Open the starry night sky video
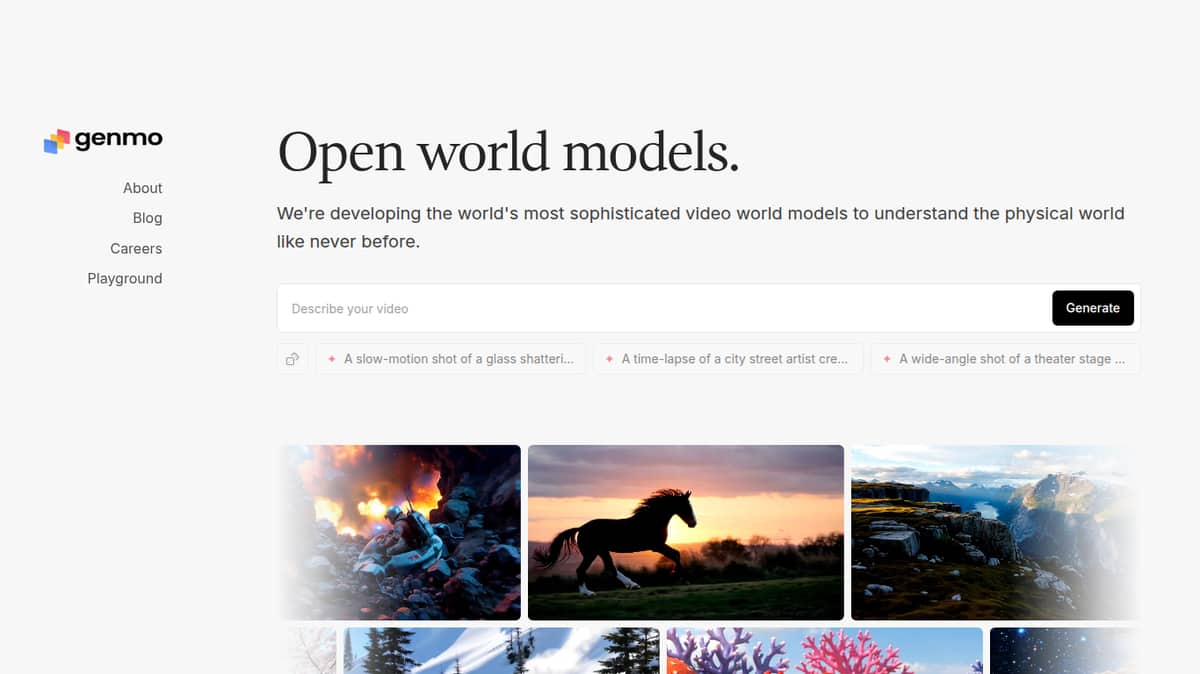The height and width of the screenshot is (674, 1200). [x=1065, y=650]
